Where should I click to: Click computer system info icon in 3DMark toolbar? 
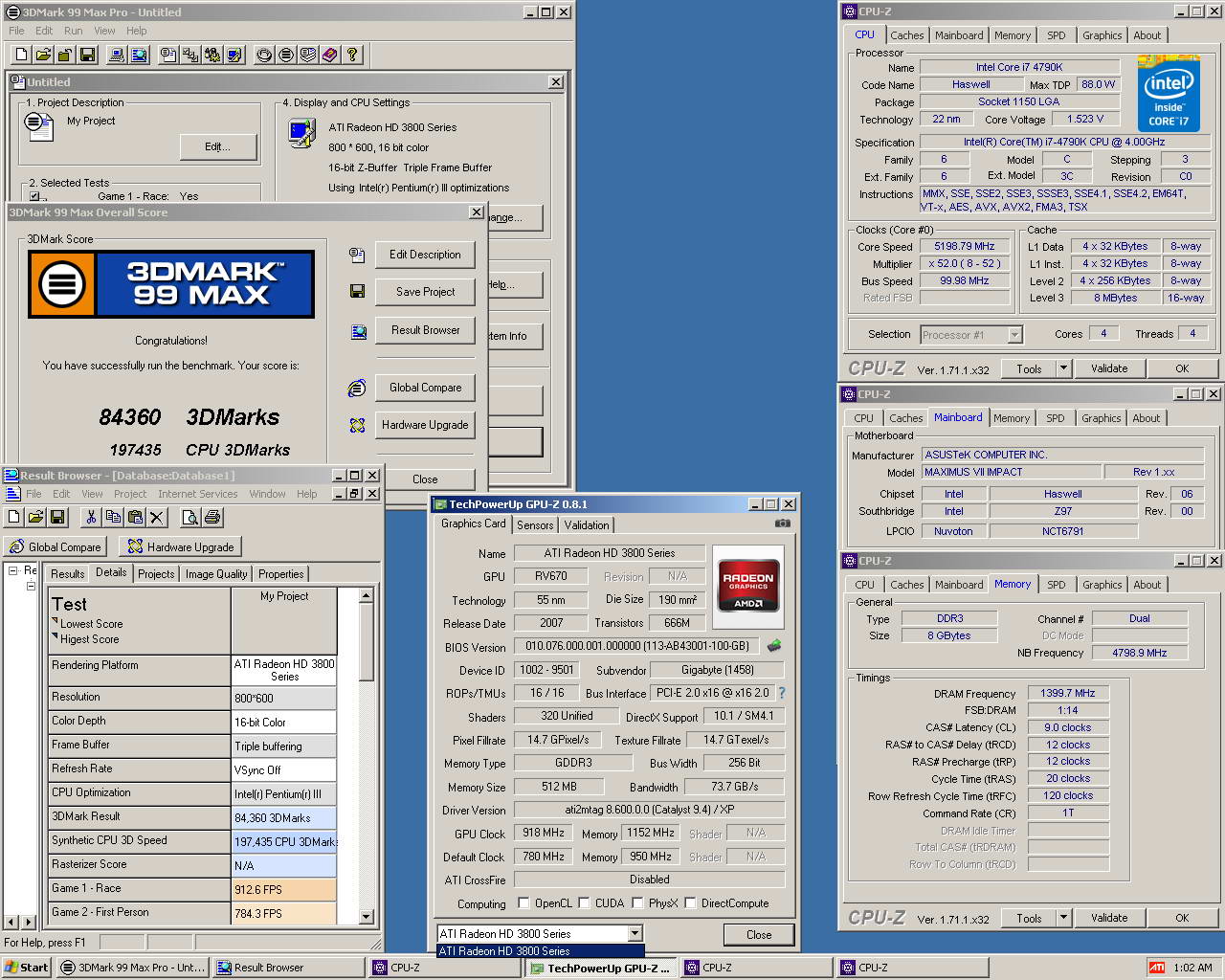point(117,56)
